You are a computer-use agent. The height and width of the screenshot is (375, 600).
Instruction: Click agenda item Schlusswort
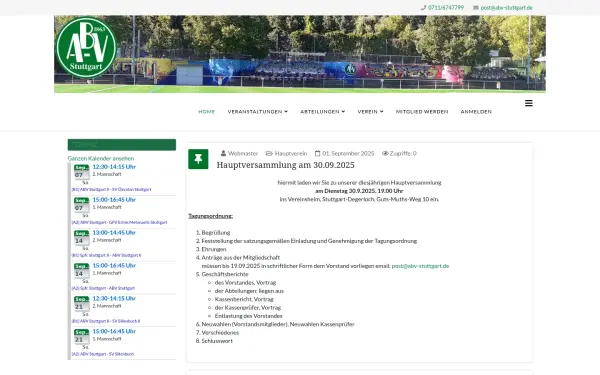pos(217,341)
